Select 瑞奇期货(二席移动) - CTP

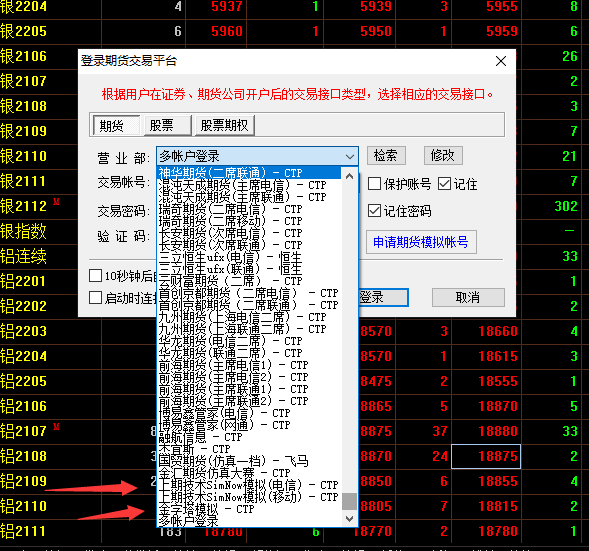pyautogui.click(x=249, y=221)
